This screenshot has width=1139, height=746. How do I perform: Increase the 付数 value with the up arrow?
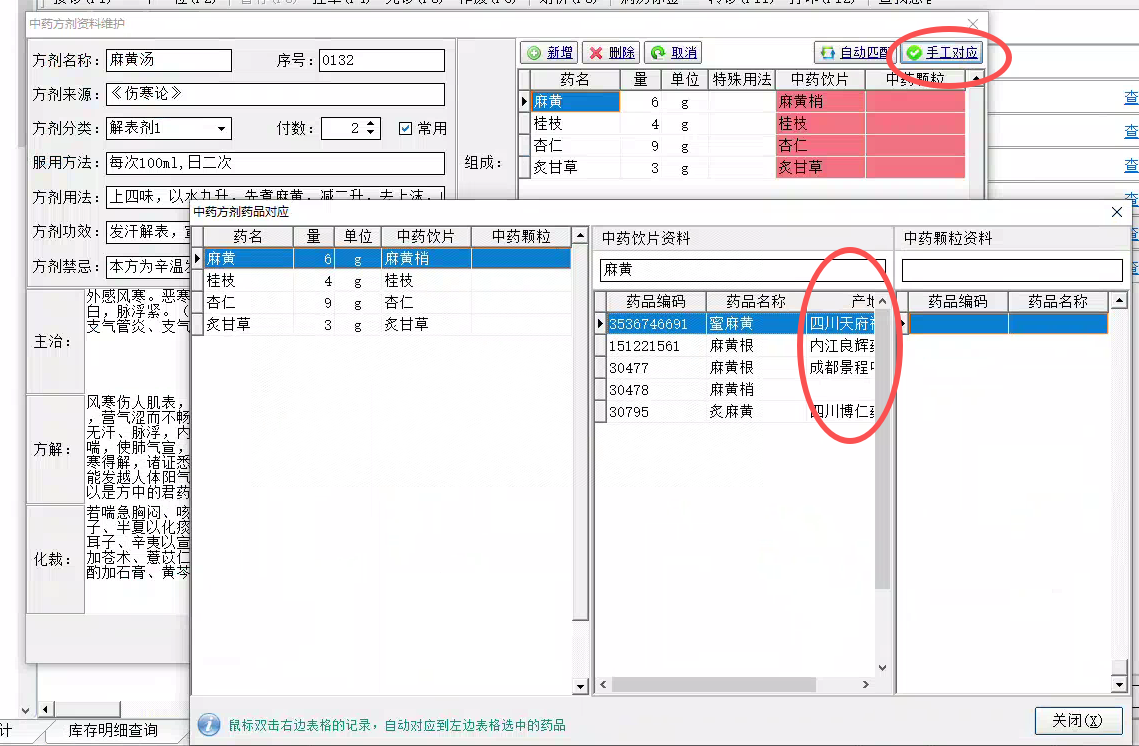(x=372, y=123)
